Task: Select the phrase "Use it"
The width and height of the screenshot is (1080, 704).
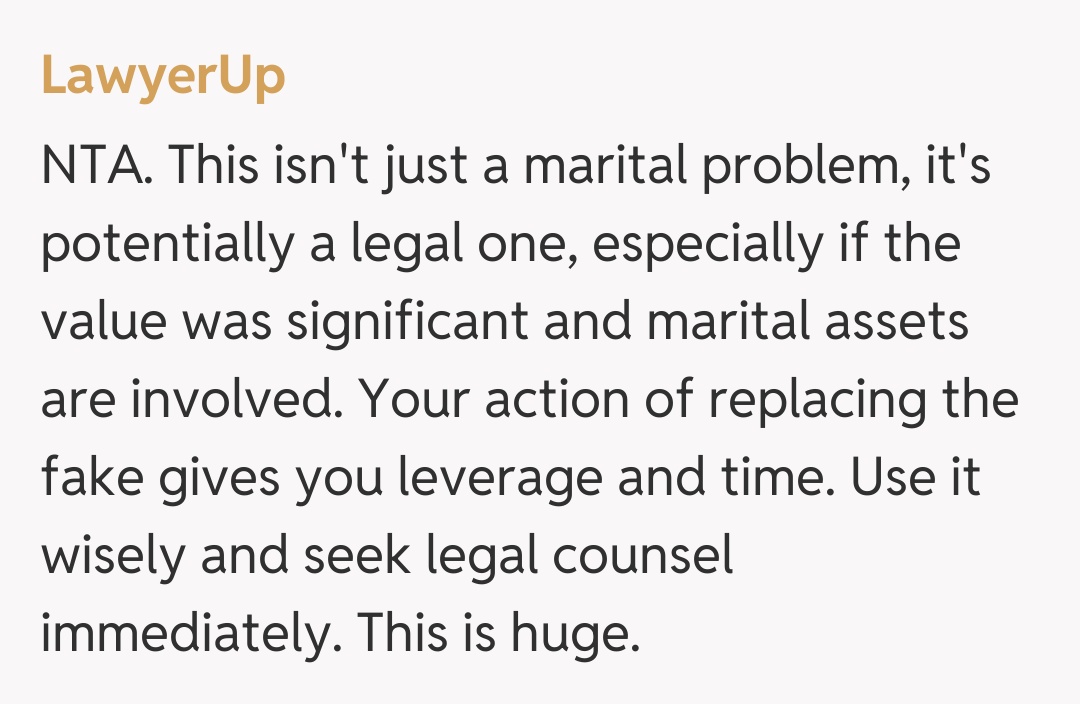Action: click(914, 479)
